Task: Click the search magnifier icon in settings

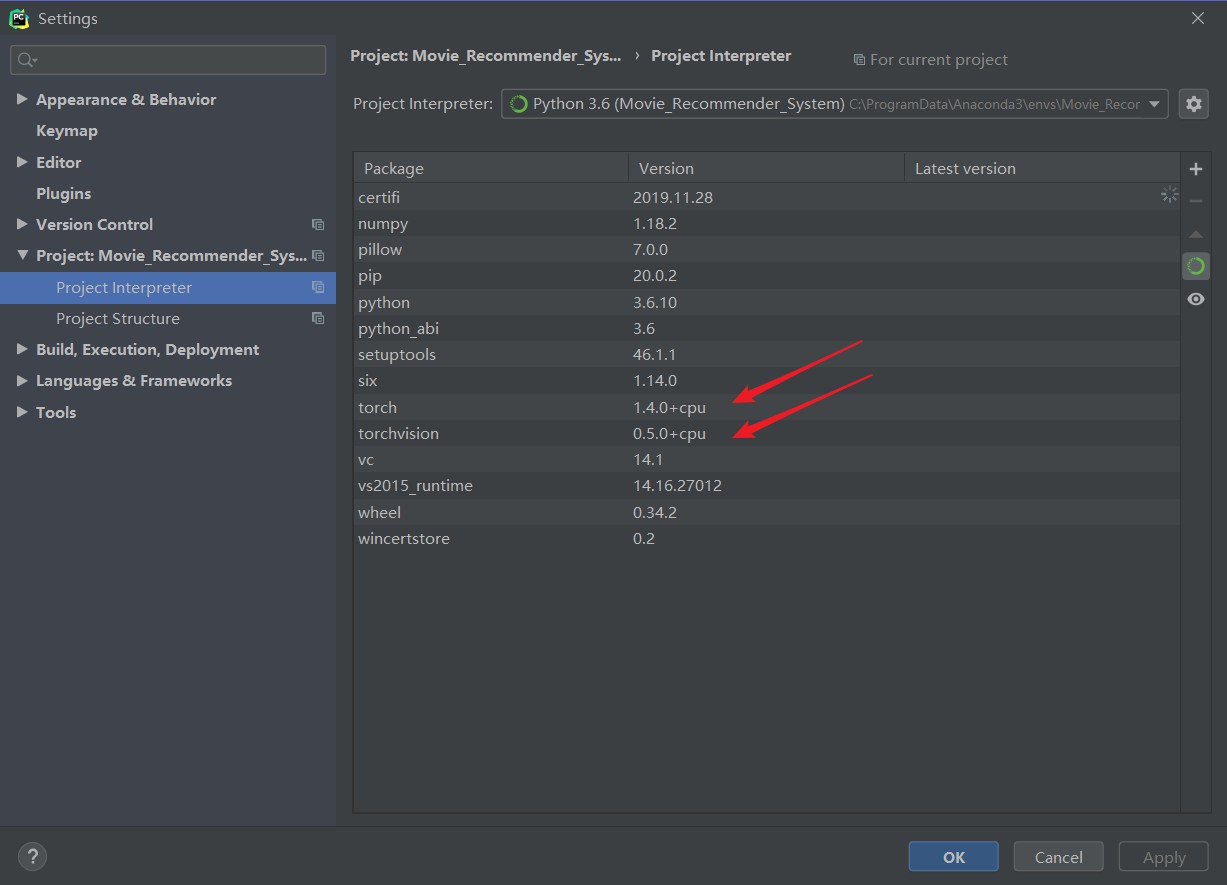Action: pos(27,60)
